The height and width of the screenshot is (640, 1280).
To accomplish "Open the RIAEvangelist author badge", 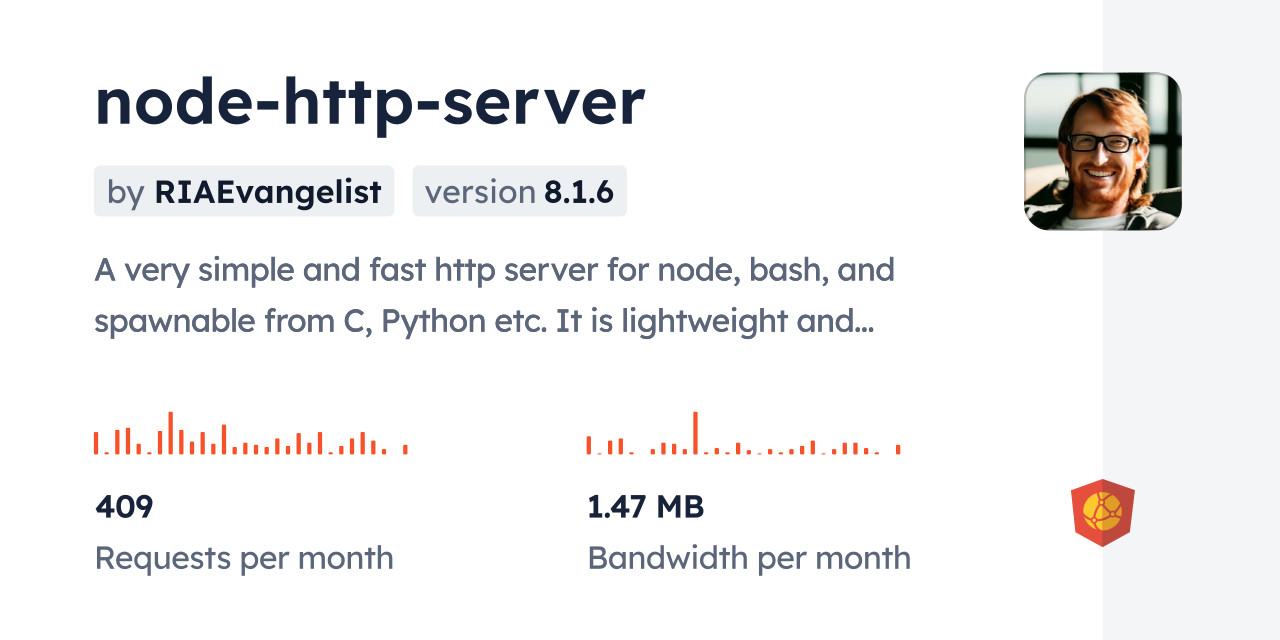I will coord(244,191).
